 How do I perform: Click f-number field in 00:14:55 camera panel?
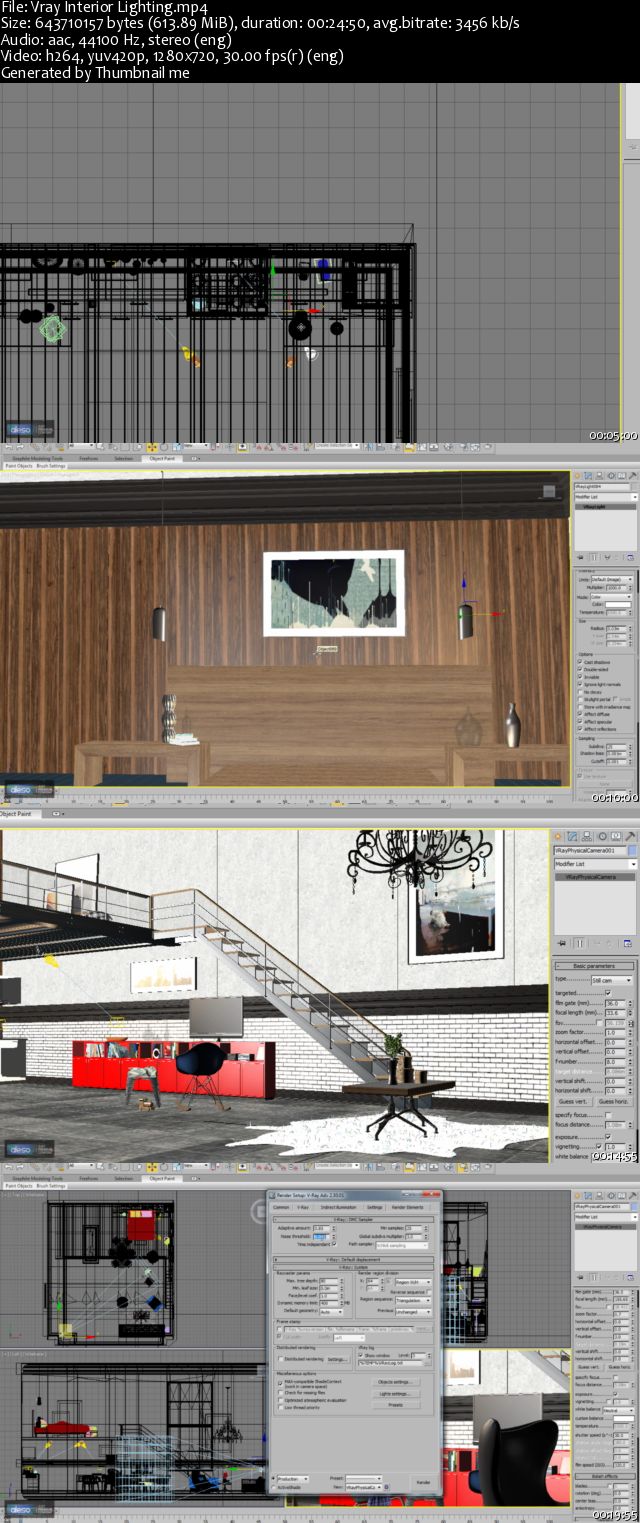coord(616,1062)
